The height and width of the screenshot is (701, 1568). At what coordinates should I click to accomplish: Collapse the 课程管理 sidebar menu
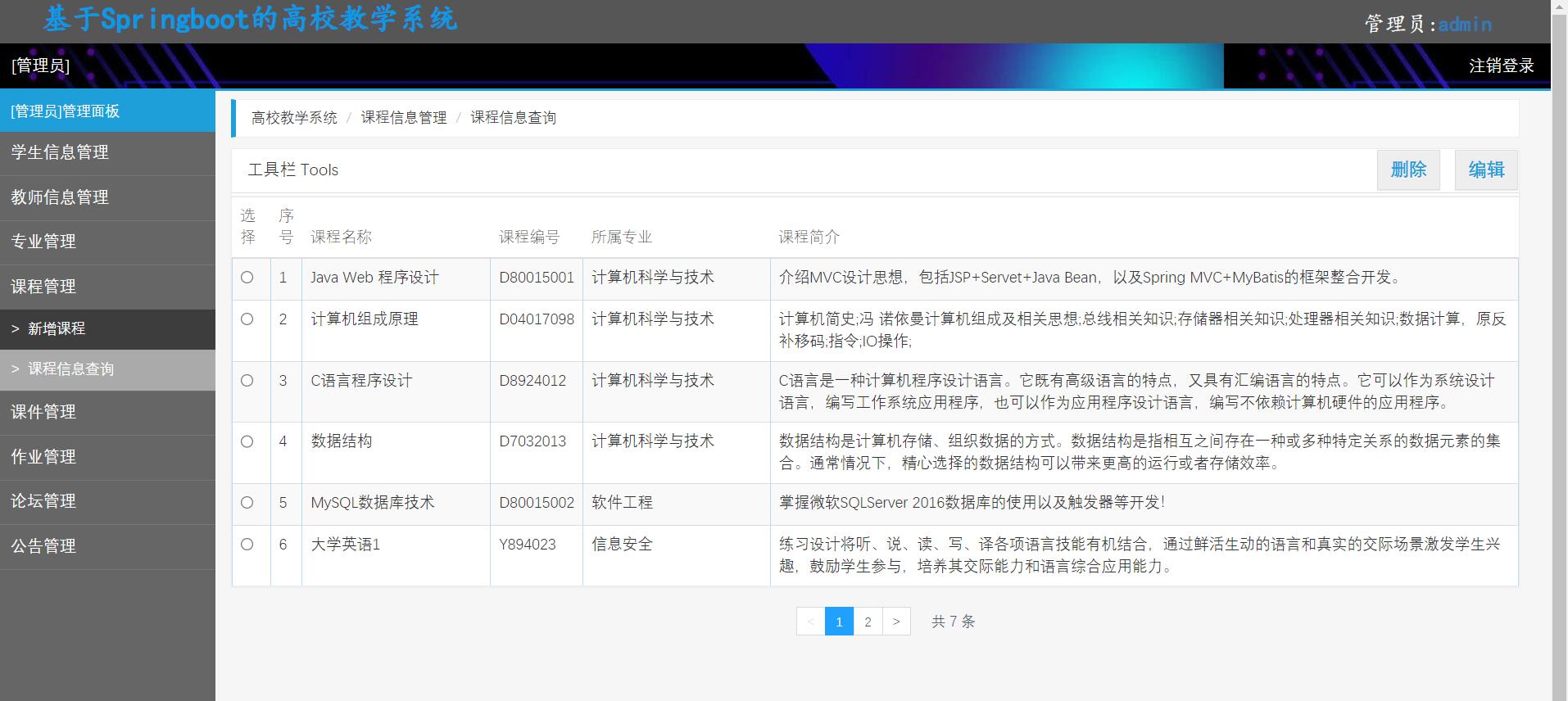107,287
